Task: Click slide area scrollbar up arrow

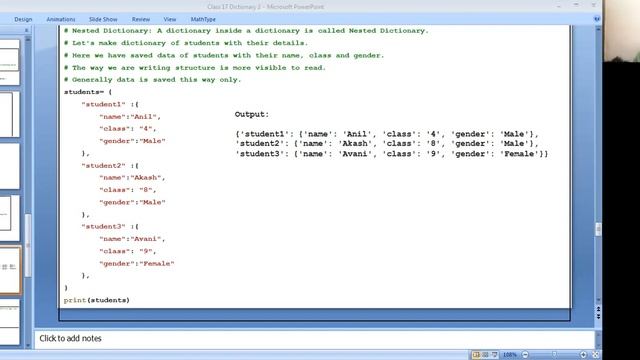Action: point(598,29)
